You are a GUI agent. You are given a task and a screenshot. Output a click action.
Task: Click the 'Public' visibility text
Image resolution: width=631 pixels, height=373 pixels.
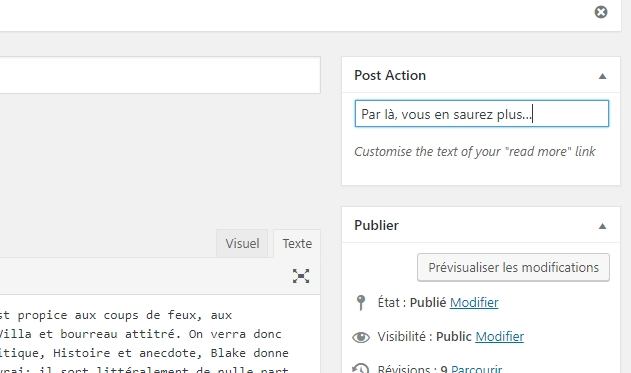coord(454,336)
